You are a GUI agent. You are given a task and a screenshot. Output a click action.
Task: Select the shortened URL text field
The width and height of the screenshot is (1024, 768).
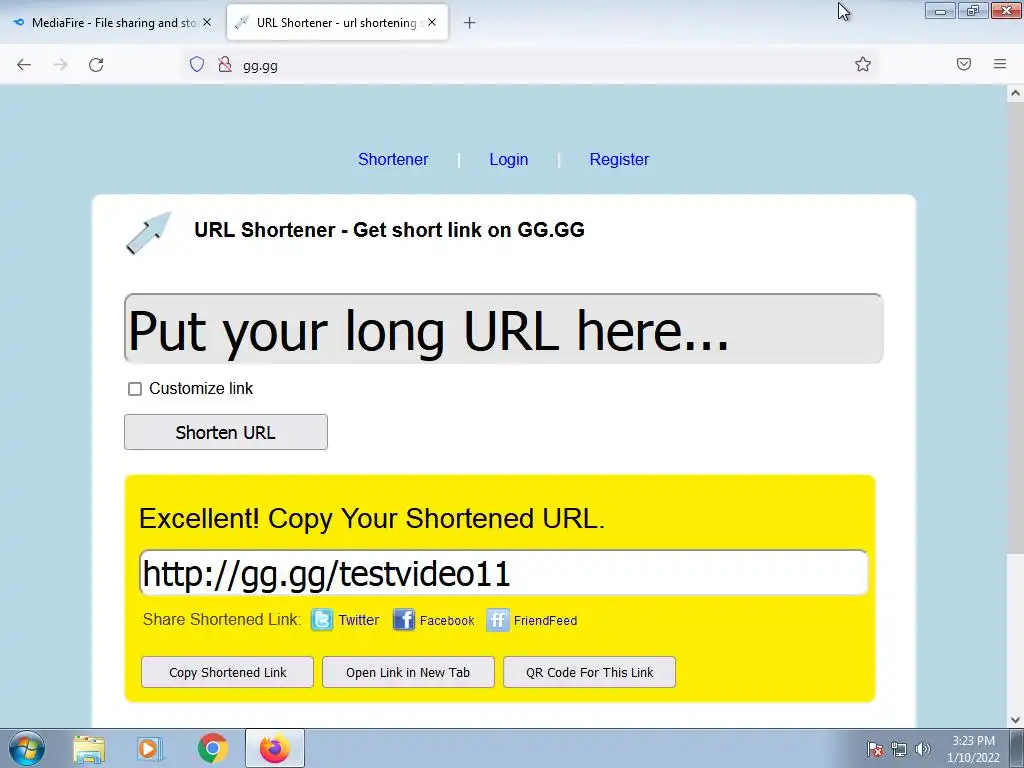504,573
